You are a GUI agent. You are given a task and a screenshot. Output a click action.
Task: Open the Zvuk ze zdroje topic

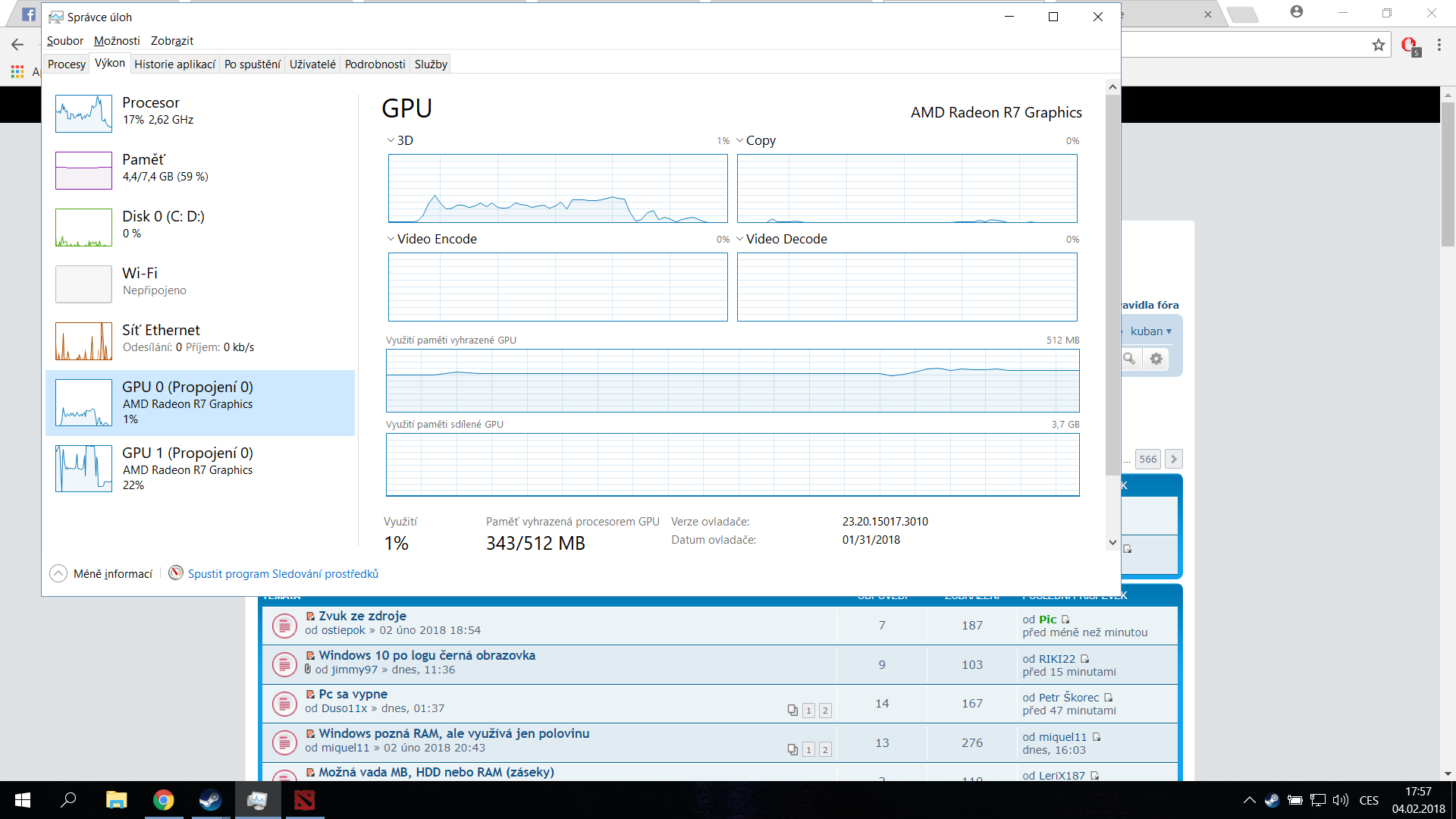(x=362, y=616)
